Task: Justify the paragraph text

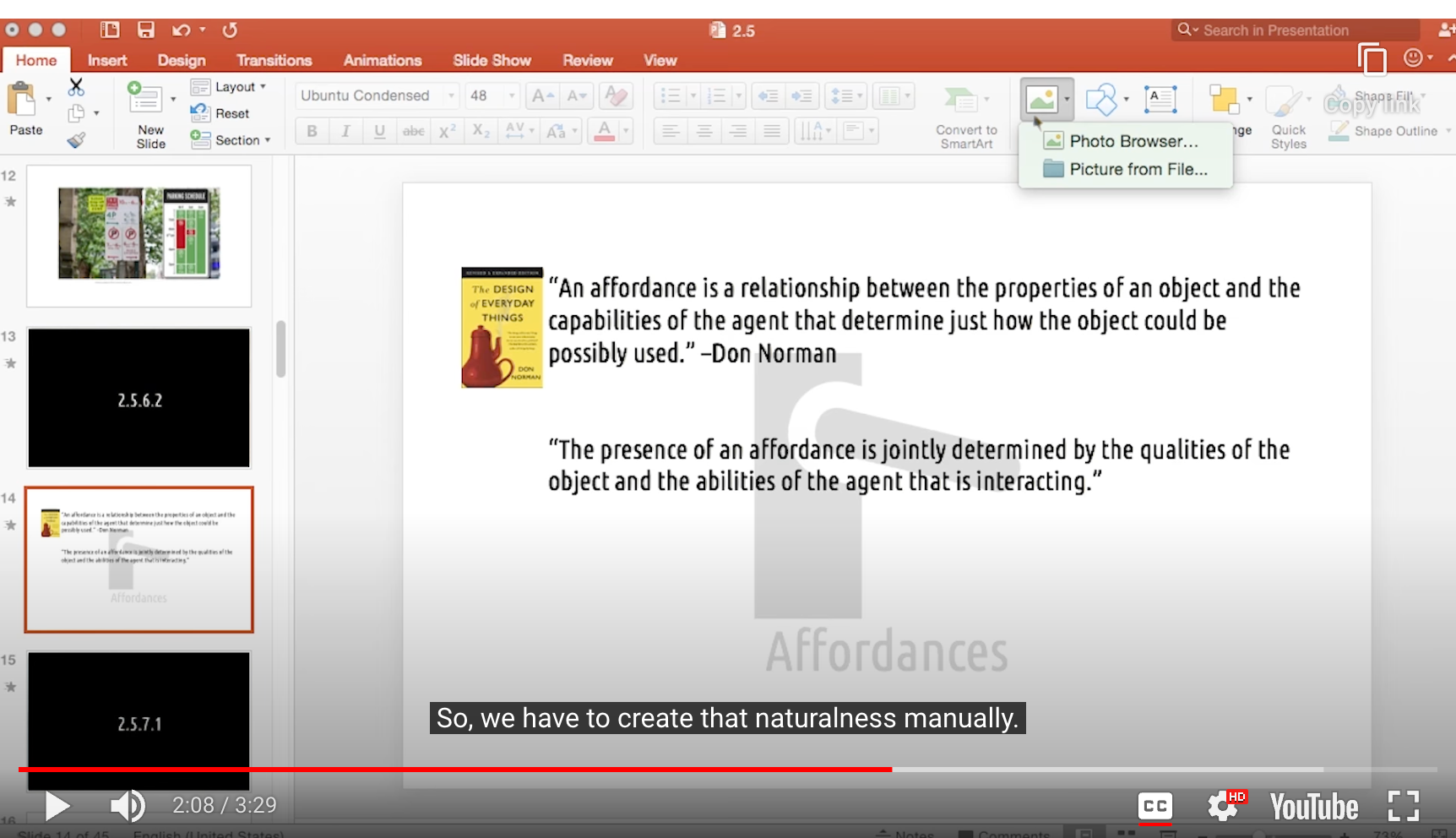Action: (x=772, y=131)
